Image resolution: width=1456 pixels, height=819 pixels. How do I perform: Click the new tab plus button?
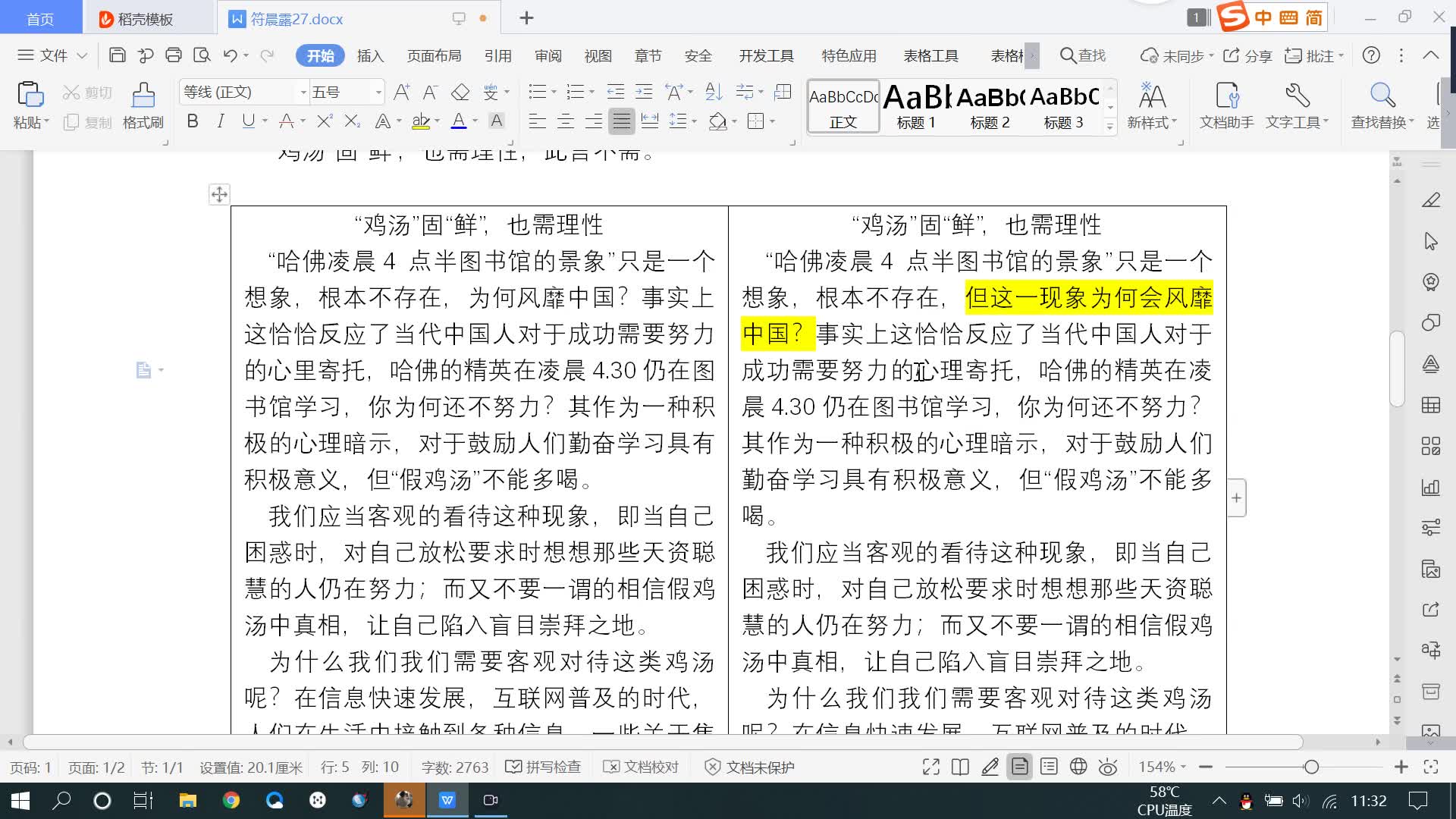pyautogui.click(x=526, y=18)
